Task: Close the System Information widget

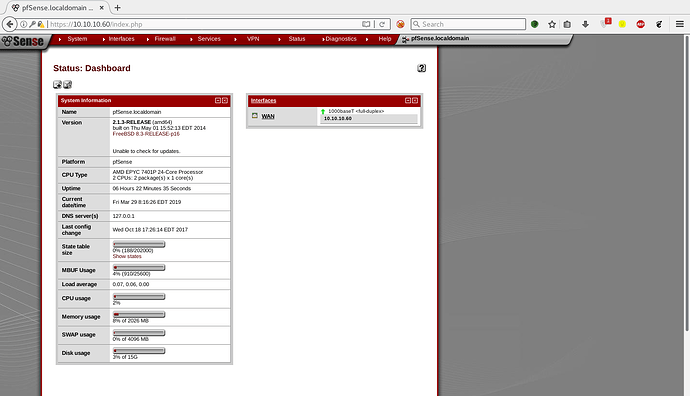Action: pos(225,100)
